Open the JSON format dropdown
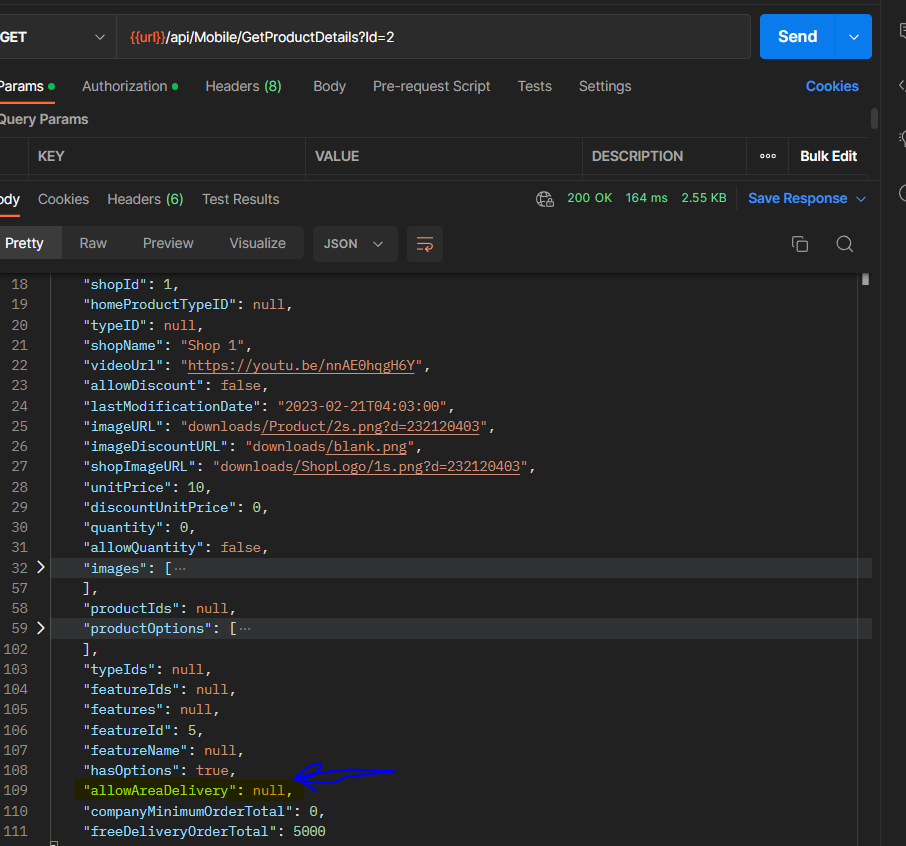The height and width of the screenshot is (846, 906). click(354, 244)
